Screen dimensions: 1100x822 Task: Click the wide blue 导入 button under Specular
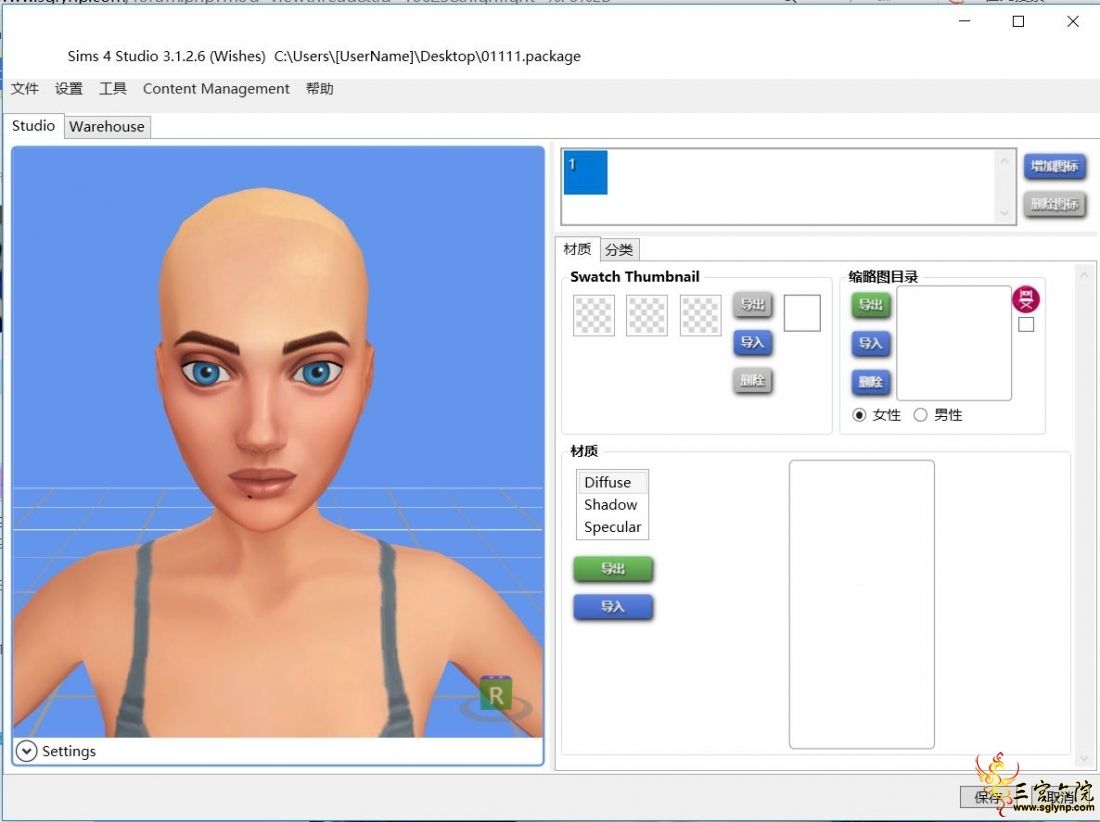pos(613,607)
